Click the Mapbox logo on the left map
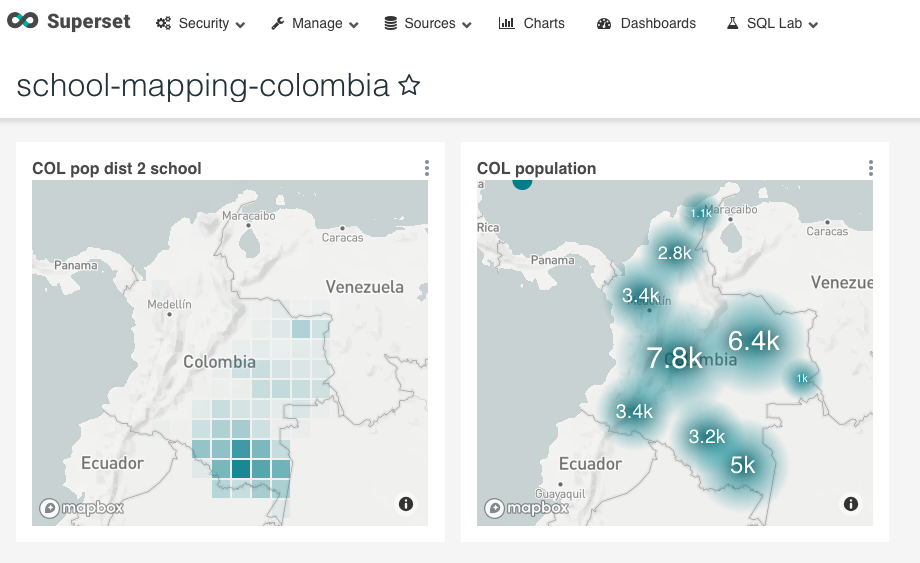The width and height of the screenshot is (920, 563). pos(82,507)
